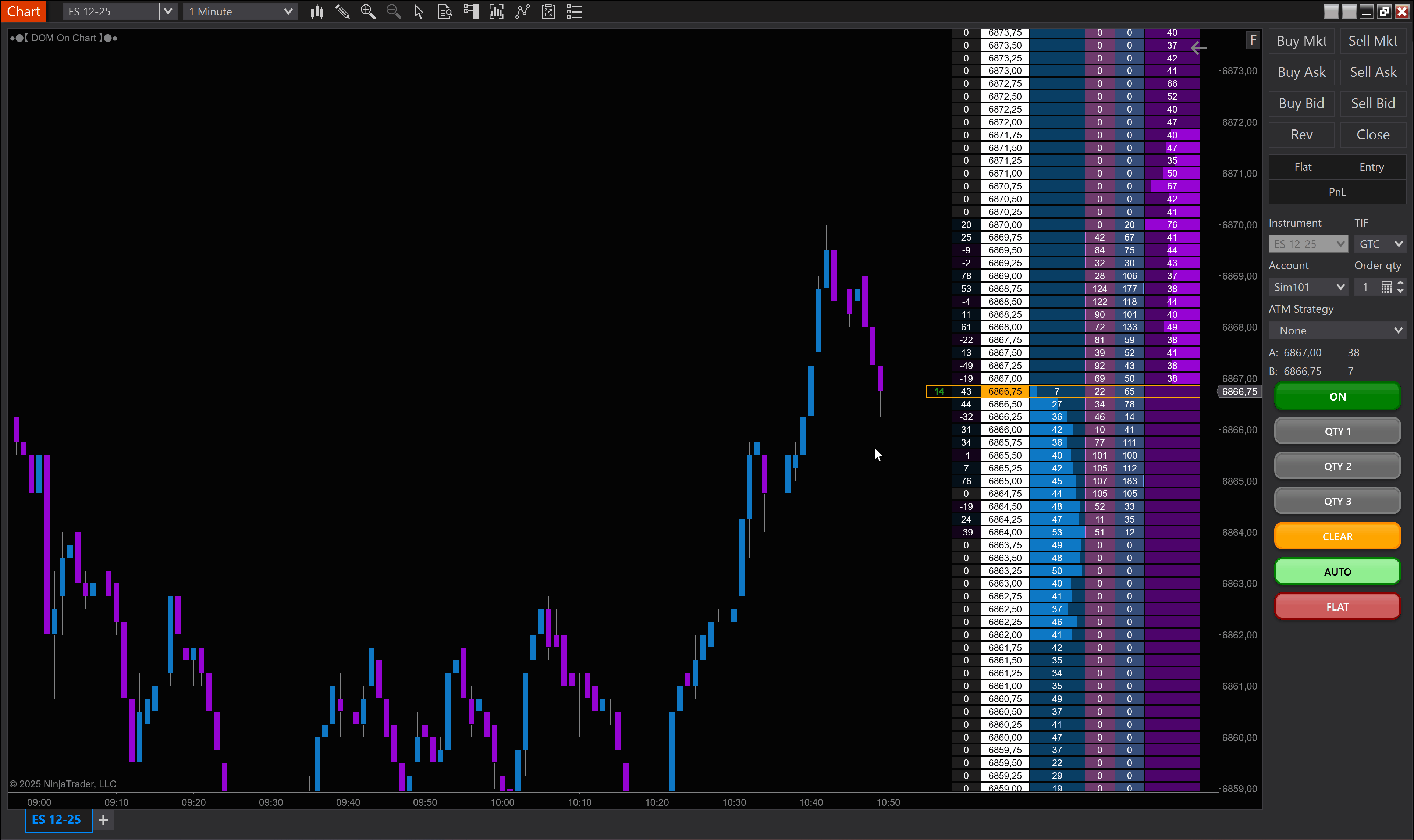Toggle the light green AUTO button
The height and width of the screenshot is (840, 1414).
pyautogui.click(x=1337, y=572)
